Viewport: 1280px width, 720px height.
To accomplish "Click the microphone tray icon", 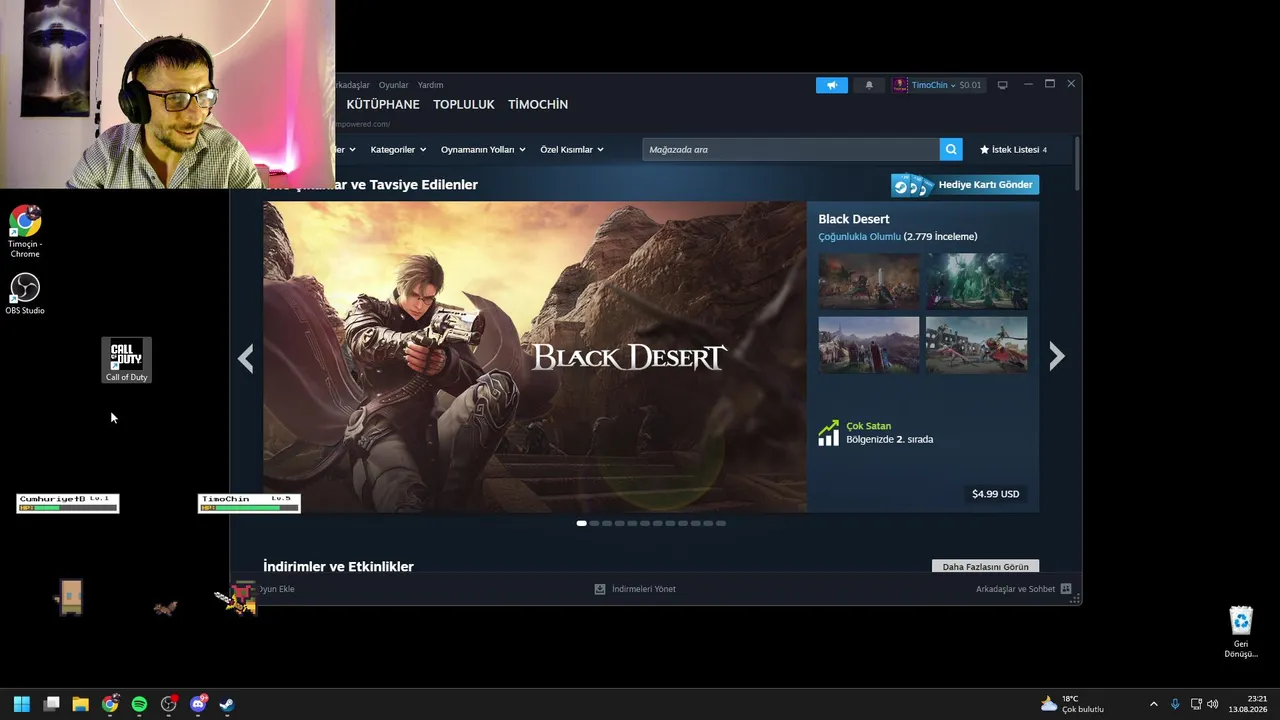I will pyautogui.click(x=1175, y=704).
